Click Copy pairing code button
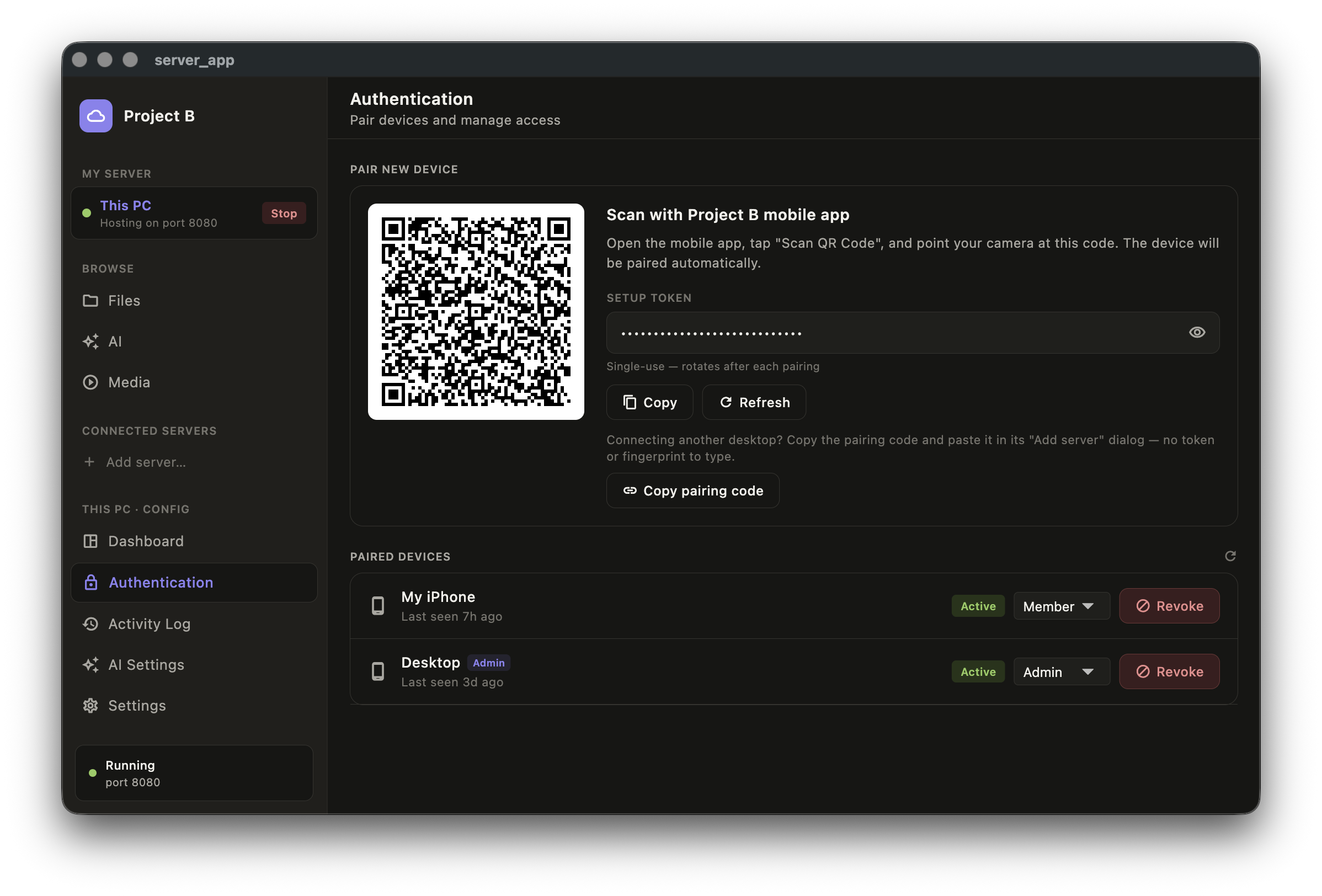 [692, 490]
